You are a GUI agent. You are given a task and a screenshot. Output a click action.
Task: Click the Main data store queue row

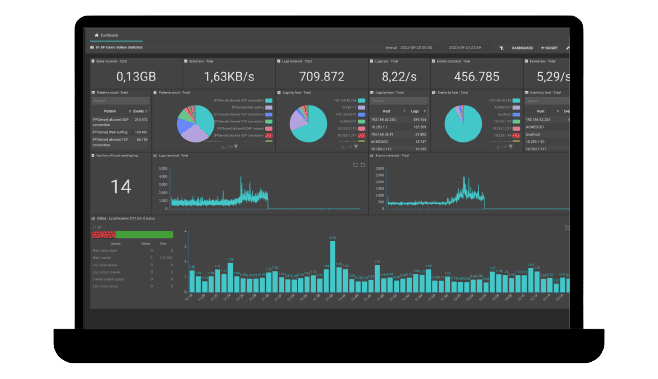(x=133, y=251)
